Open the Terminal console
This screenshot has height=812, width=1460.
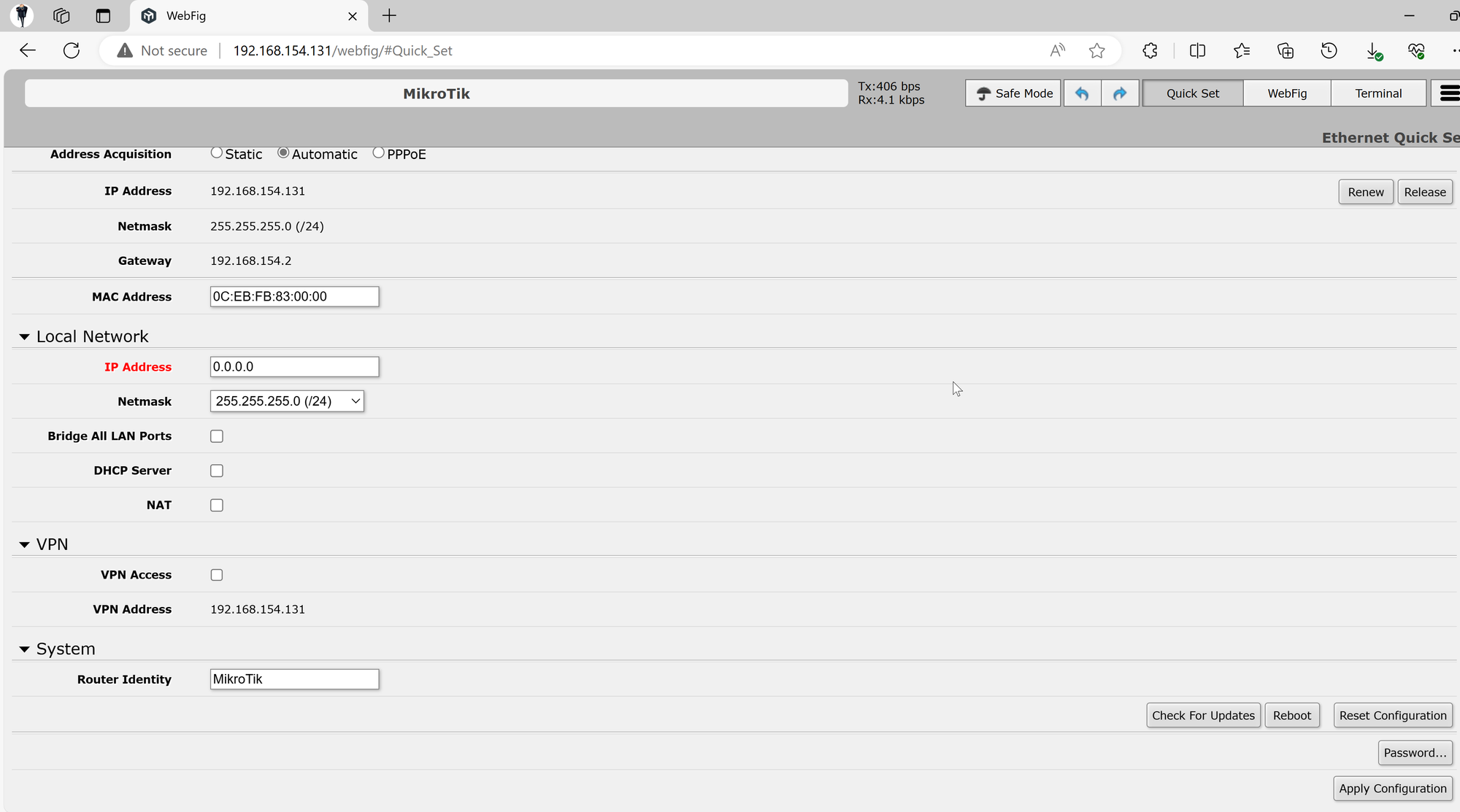1378,93
